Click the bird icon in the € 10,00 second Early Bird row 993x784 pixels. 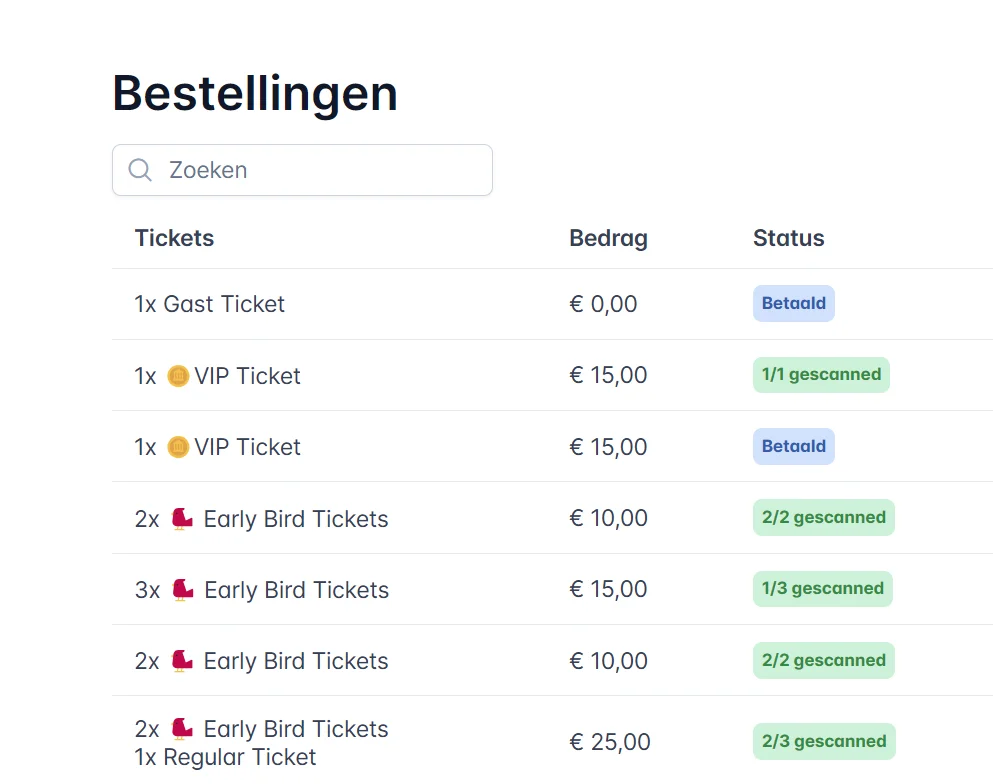point(184,661)
